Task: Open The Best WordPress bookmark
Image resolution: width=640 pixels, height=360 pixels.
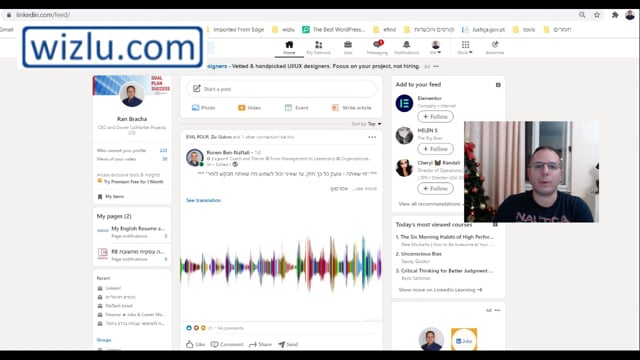Action: (333, 29)
